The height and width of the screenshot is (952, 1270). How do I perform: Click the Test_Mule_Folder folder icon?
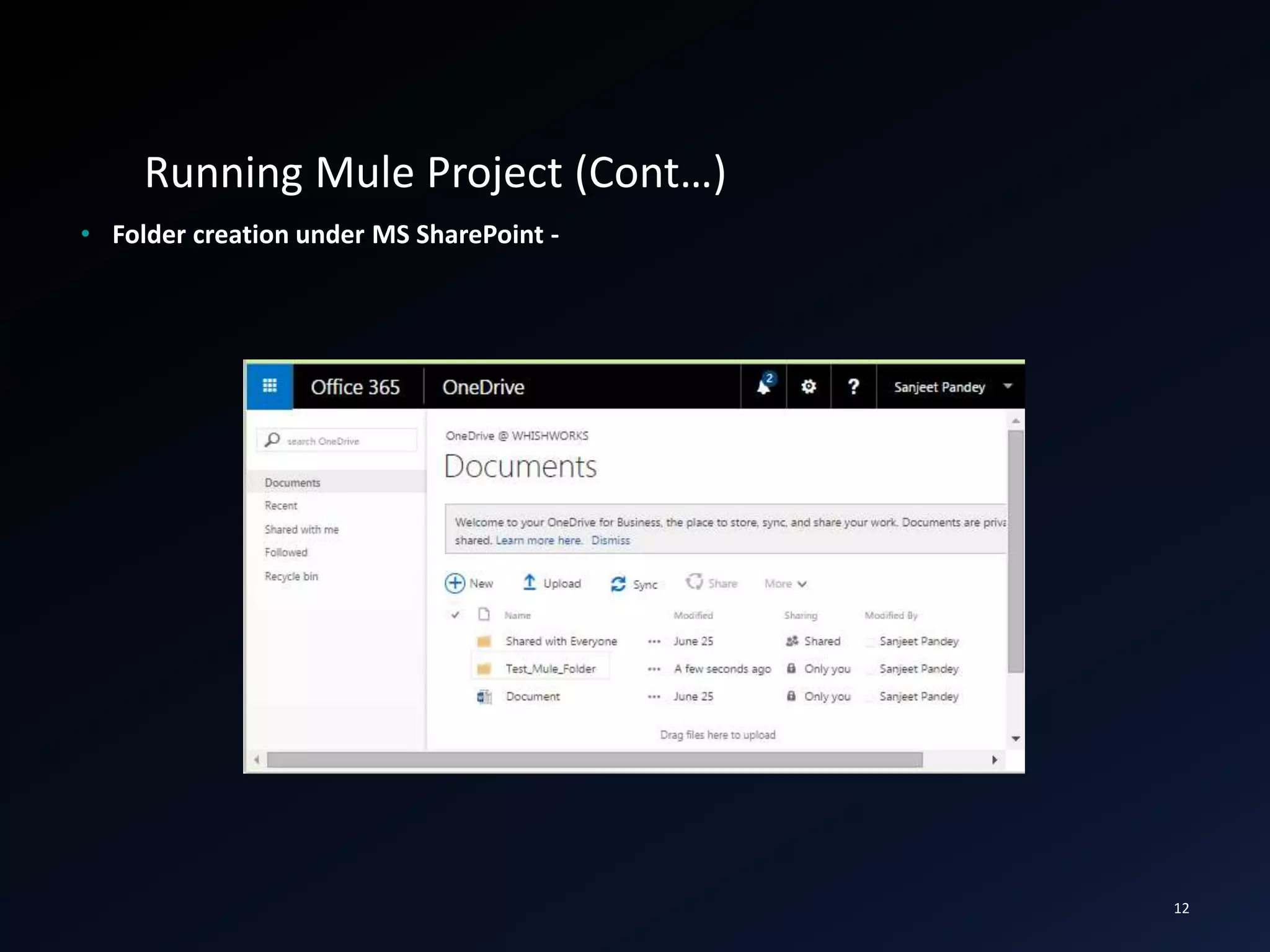pyautogui.click(x=484, y=669)
